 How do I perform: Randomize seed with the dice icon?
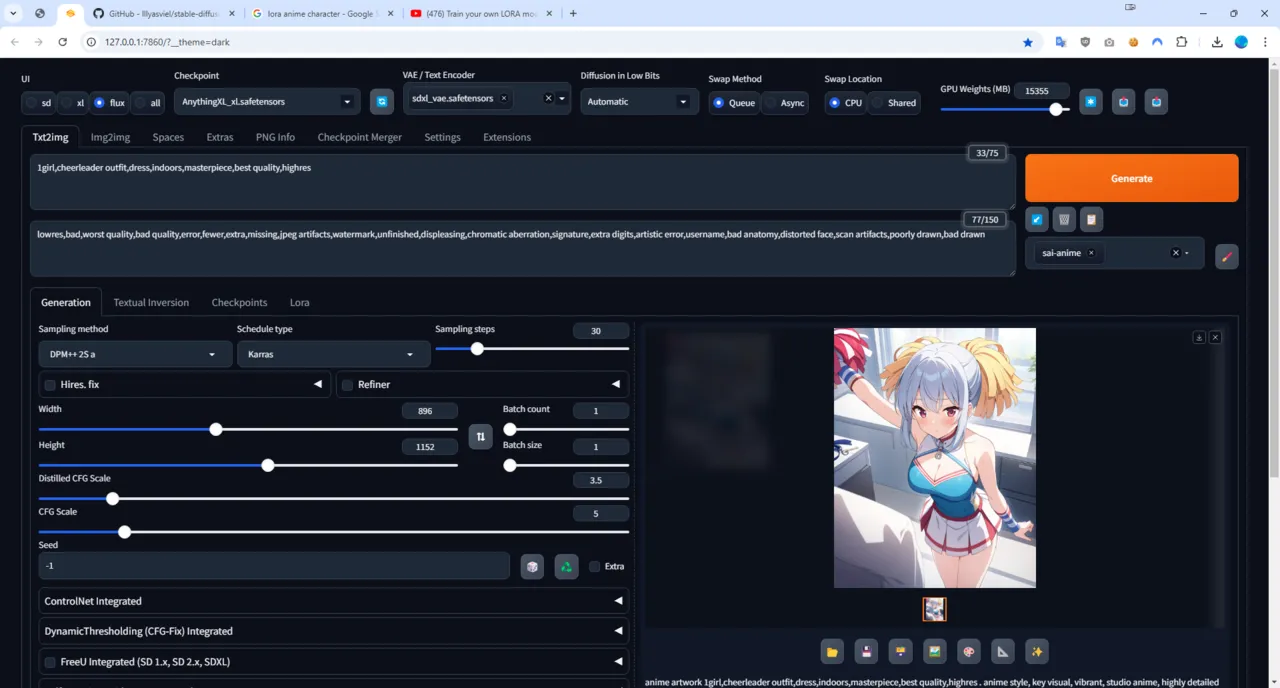532,566
